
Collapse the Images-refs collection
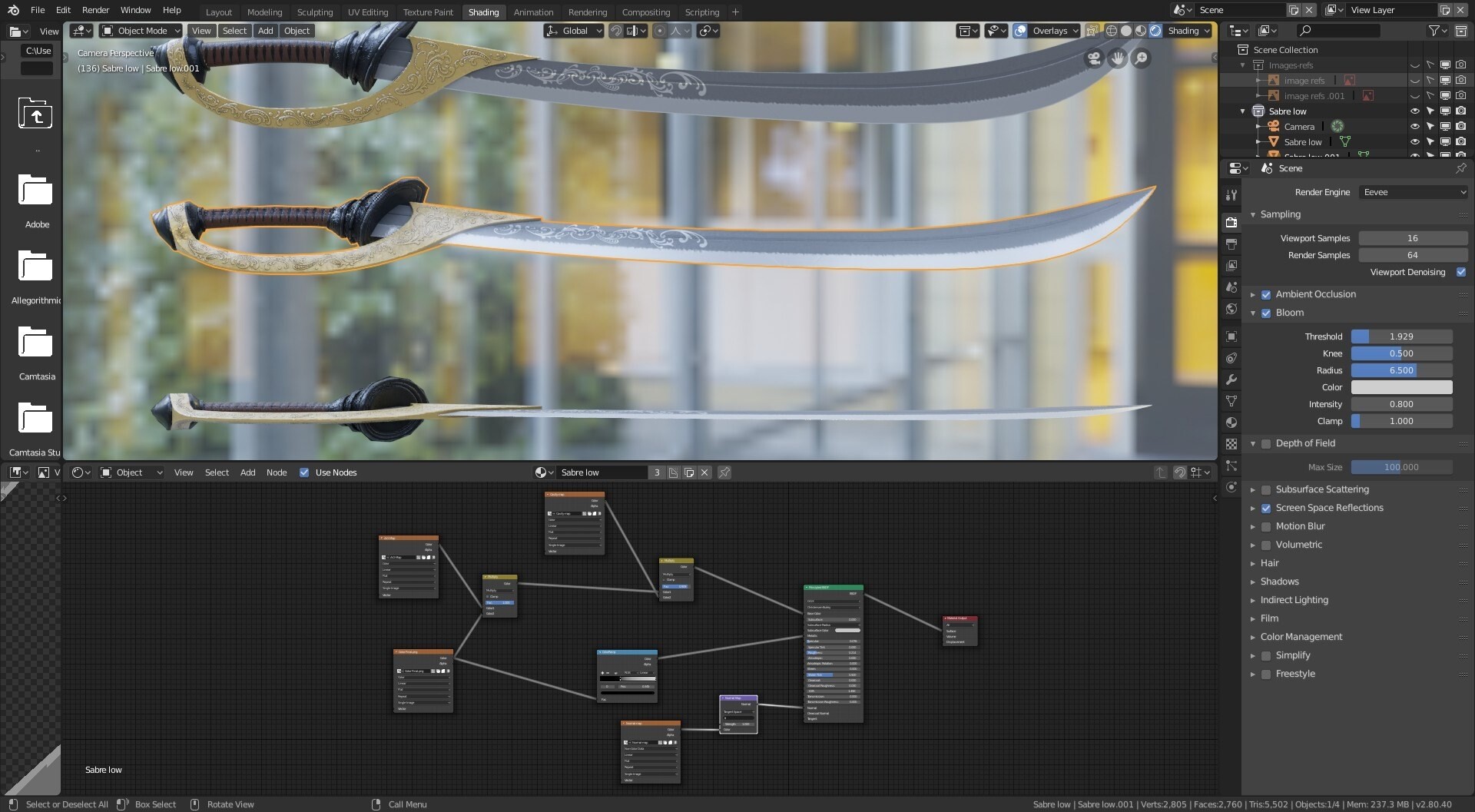point(1242,65)
